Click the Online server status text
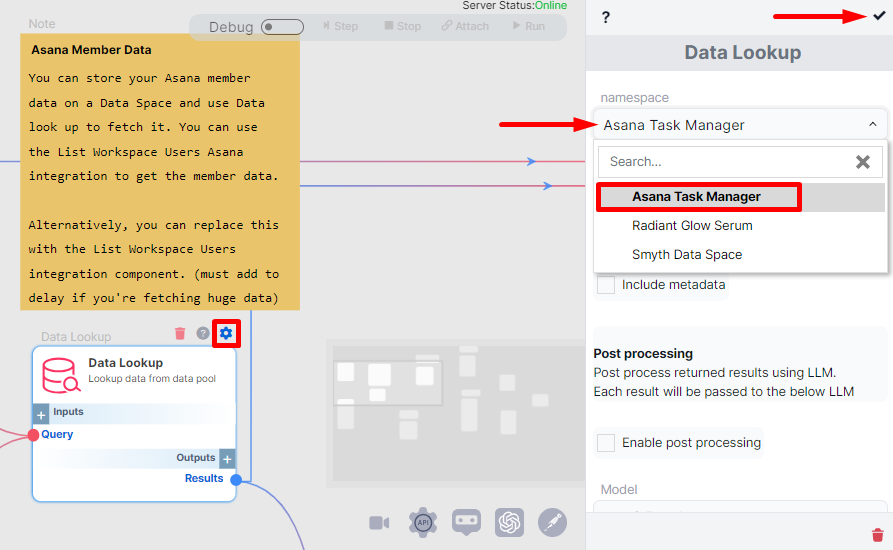This screenshot has height=550, width=893. click(x=551, y=6)
